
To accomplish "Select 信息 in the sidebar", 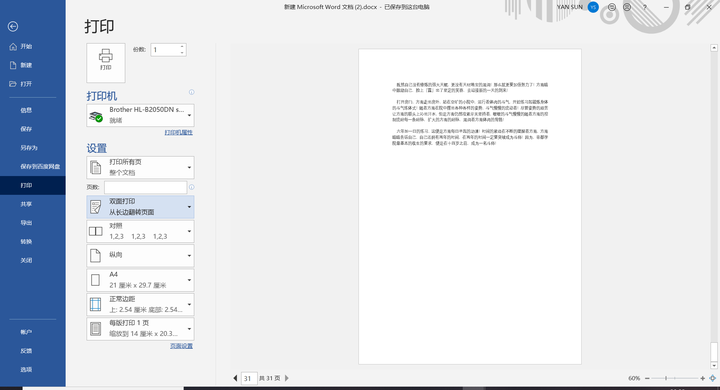I will pos(33,110).
